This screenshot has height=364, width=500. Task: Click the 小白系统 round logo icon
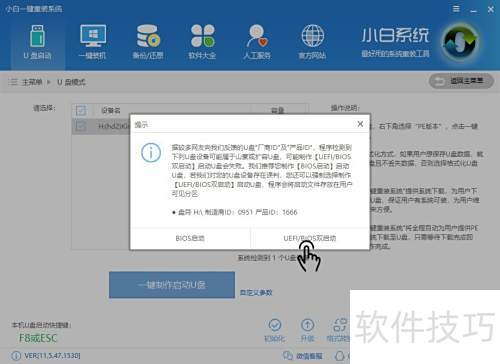pos(460,42)
